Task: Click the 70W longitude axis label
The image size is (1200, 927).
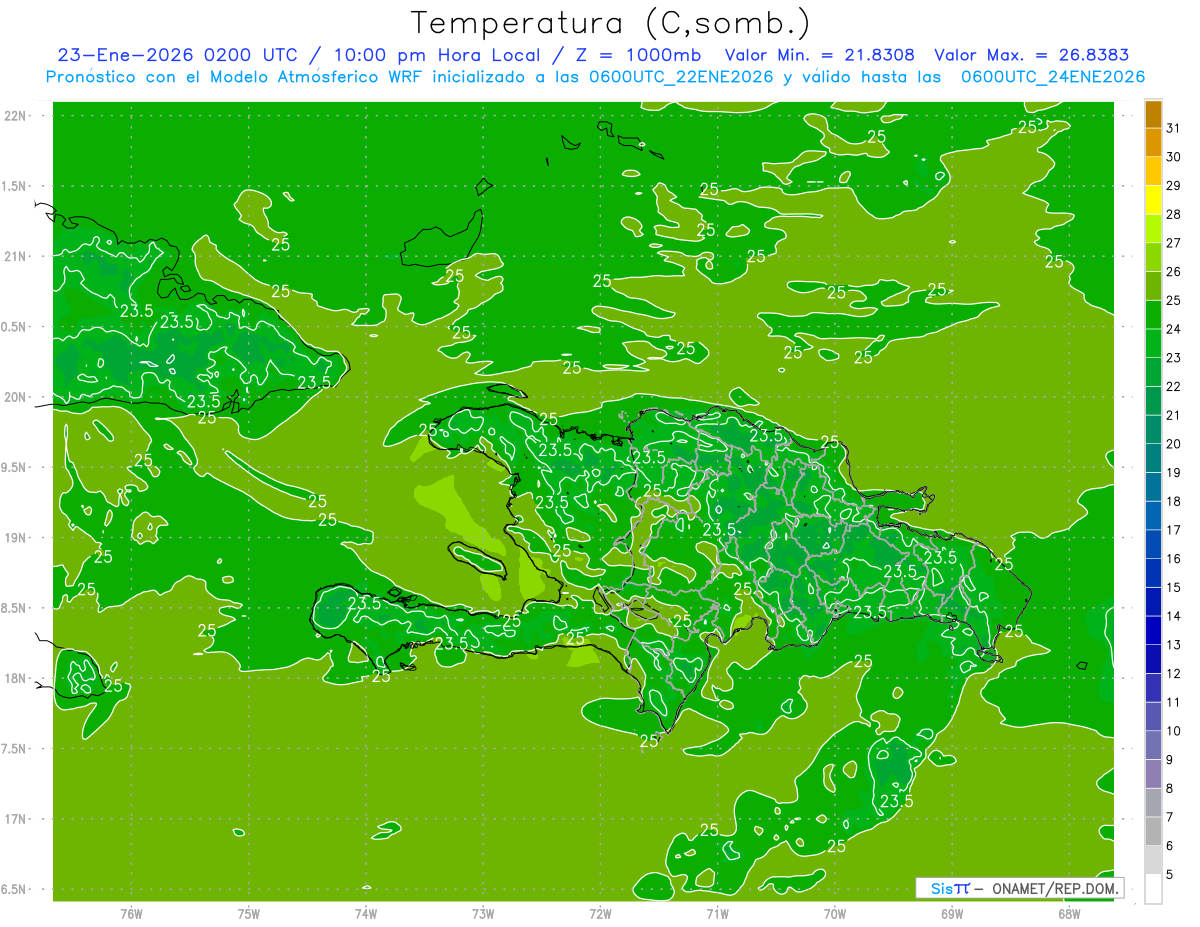Action: (835, 913)
